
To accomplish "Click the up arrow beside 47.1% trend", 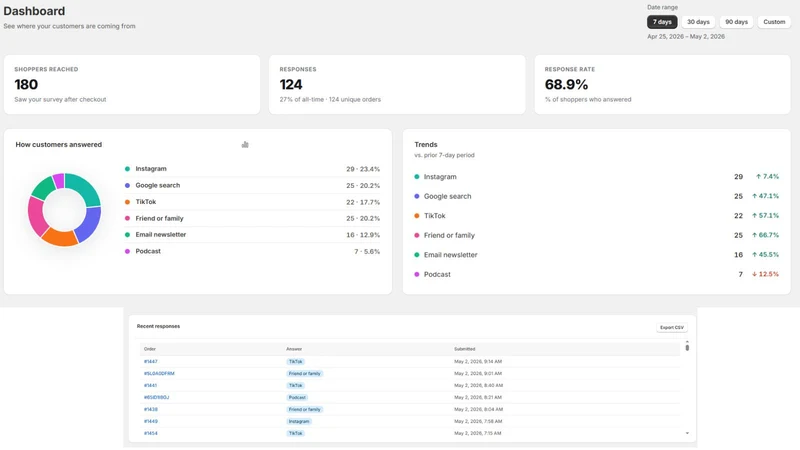I will tap(755, 196).
